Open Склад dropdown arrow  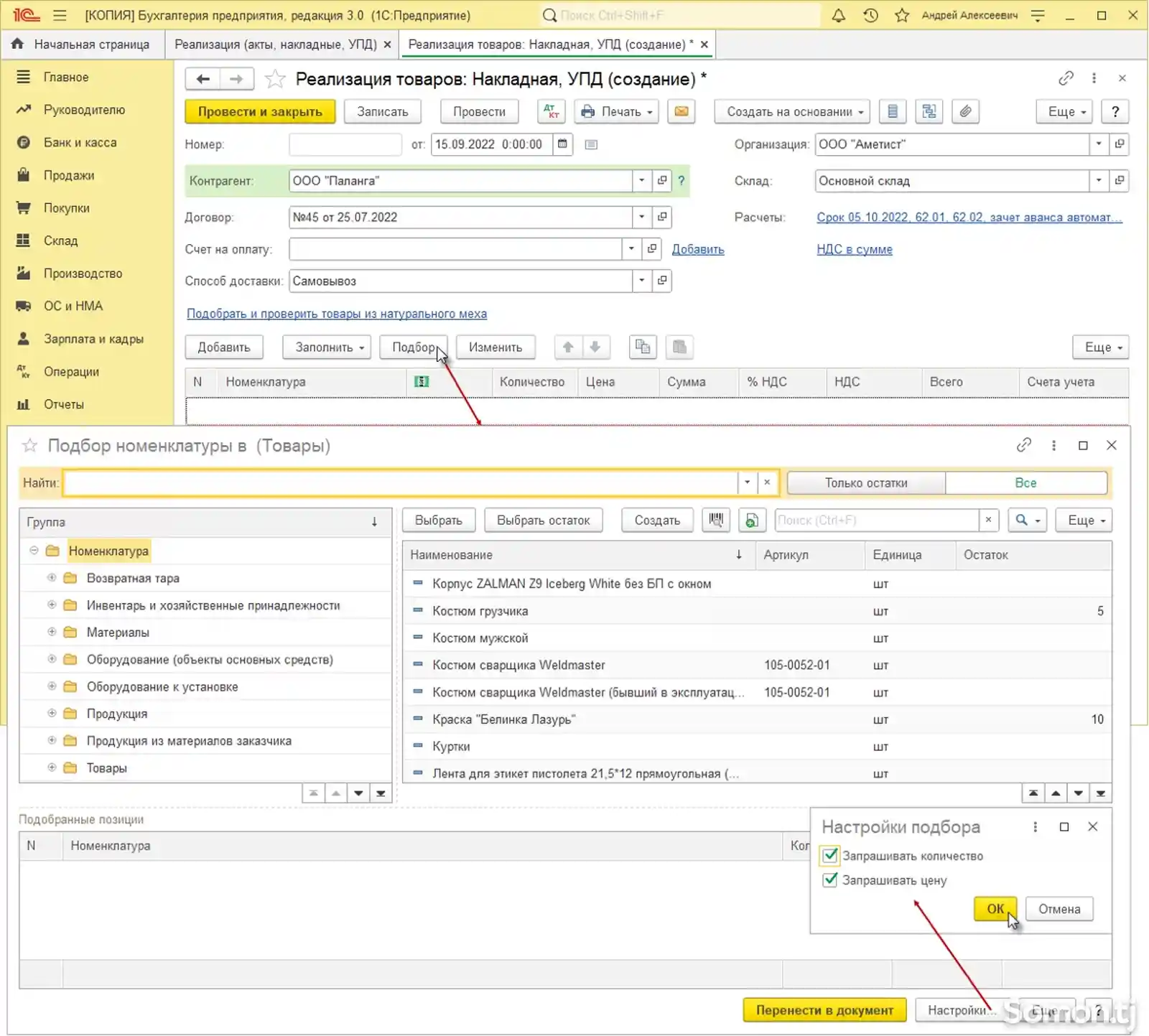tap(1099, 181)
